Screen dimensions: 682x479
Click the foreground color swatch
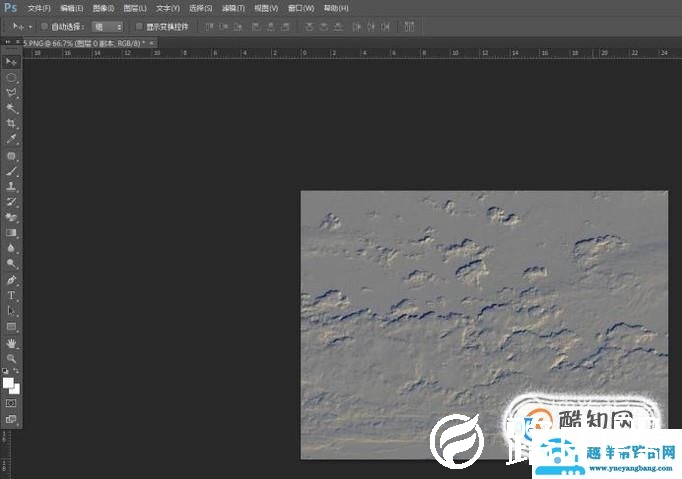click(x=9, y=383)
